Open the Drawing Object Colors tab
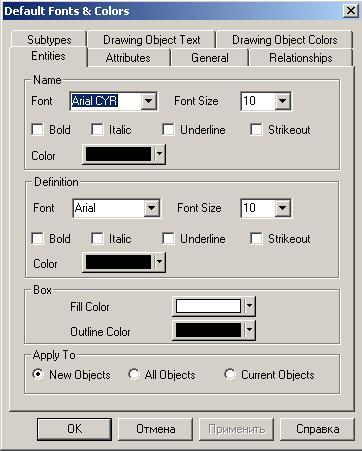Screen dimensions: 362x451 tap(284, 40)
